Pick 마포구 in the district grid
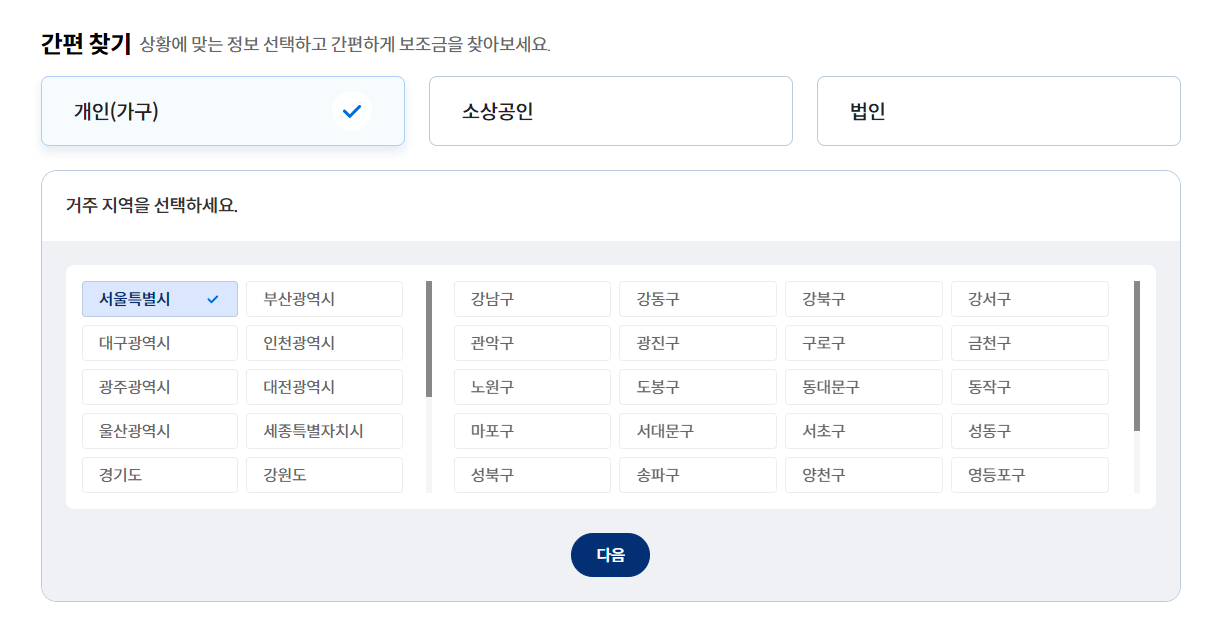The height and width of the screenshot is (632, 1211). [532, 430]
